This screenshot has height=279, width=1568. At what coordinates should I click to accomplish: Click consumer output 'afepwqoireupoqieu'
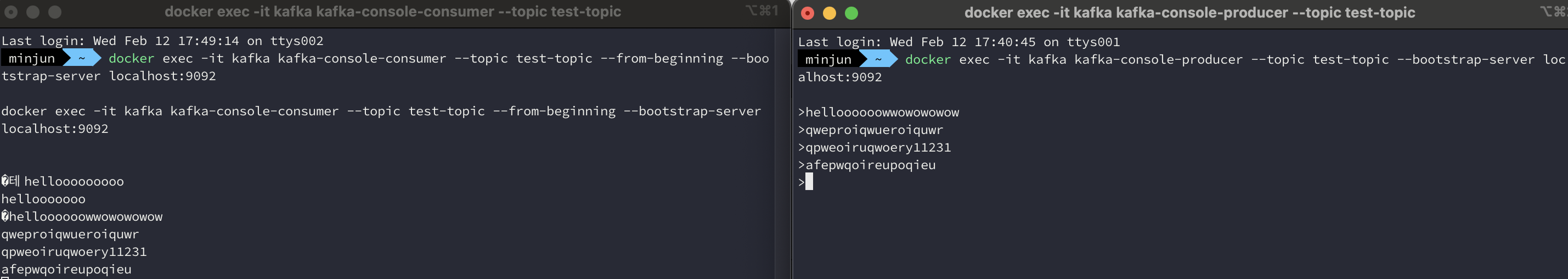pyautogui.click(x=66, y=269)
